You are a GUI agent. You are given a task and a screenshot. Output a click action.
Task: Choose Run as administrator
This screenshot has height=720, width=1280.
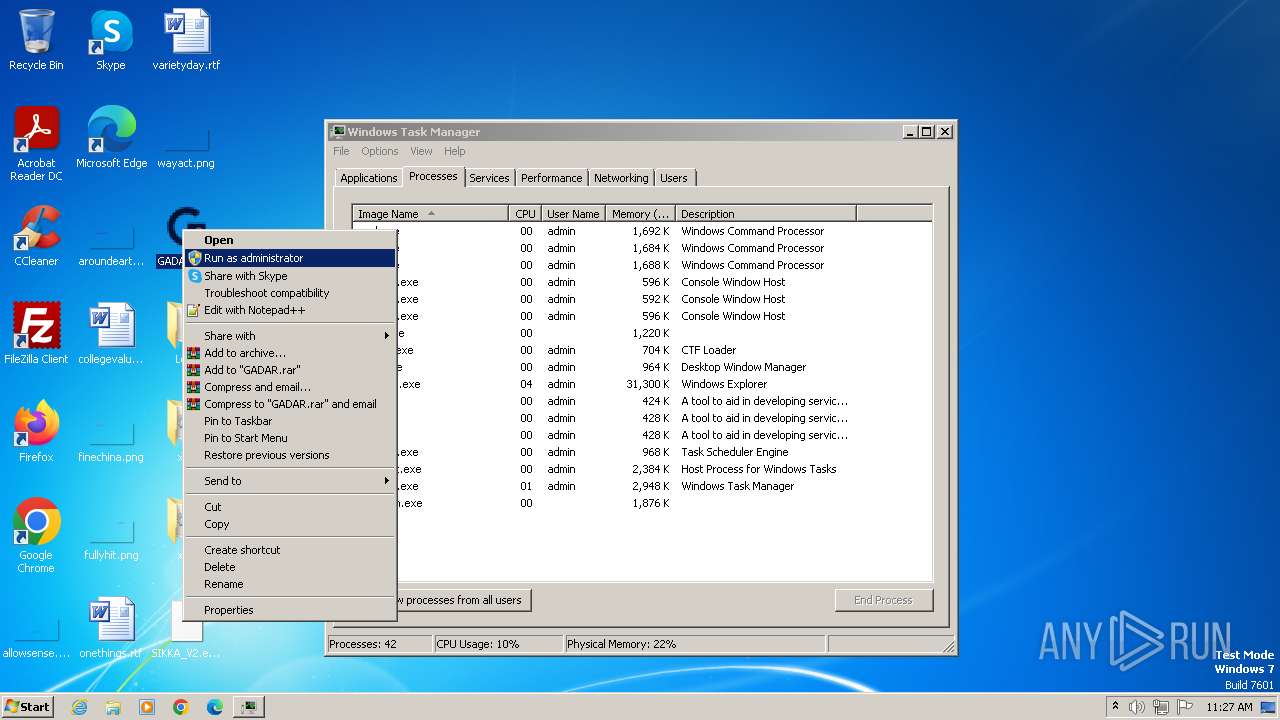[290, 258]
